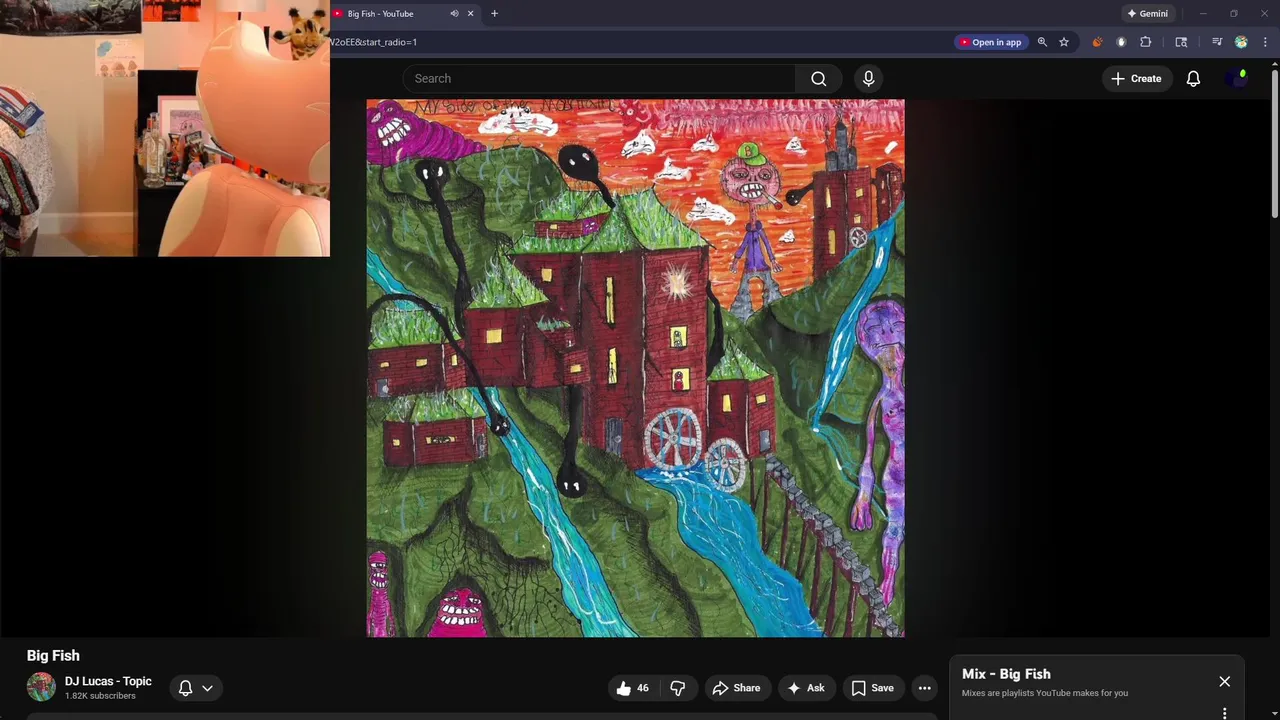This screenshot has width=1280, height=720.
Task: Ask about this video
Action: (806, 688)
